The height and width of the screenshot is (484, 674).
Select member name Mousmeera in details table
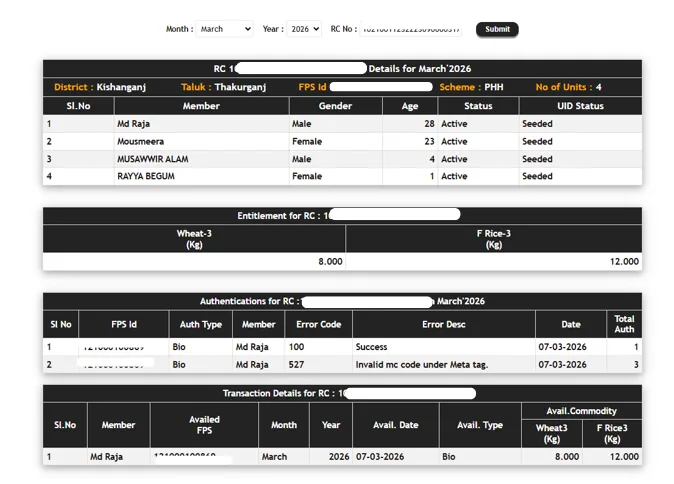coord(142,142)
